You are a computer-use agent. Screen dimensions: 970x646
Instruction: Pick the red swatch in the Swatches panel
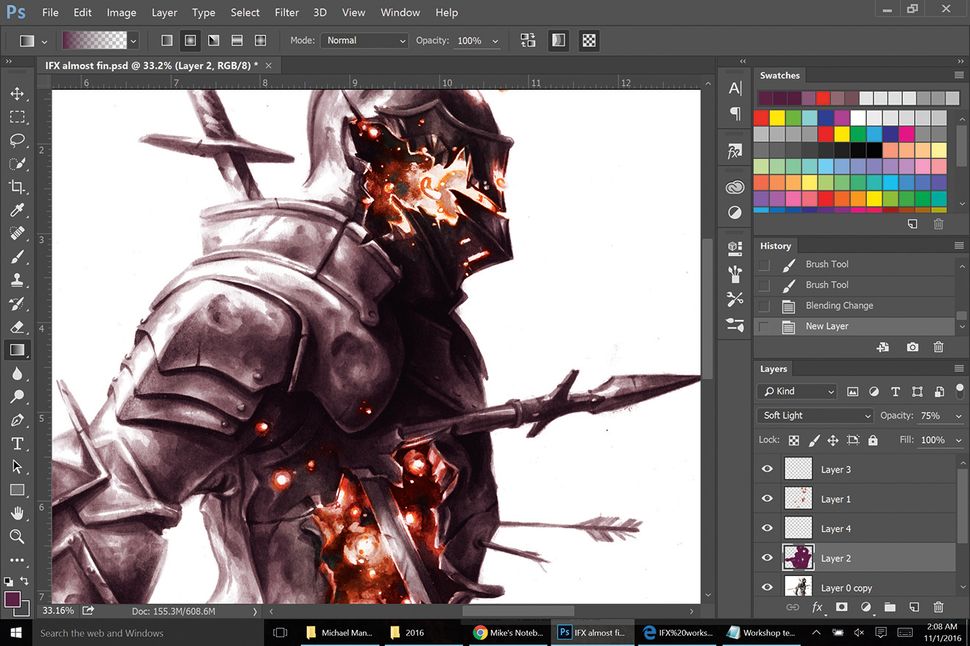pos(762,115)
